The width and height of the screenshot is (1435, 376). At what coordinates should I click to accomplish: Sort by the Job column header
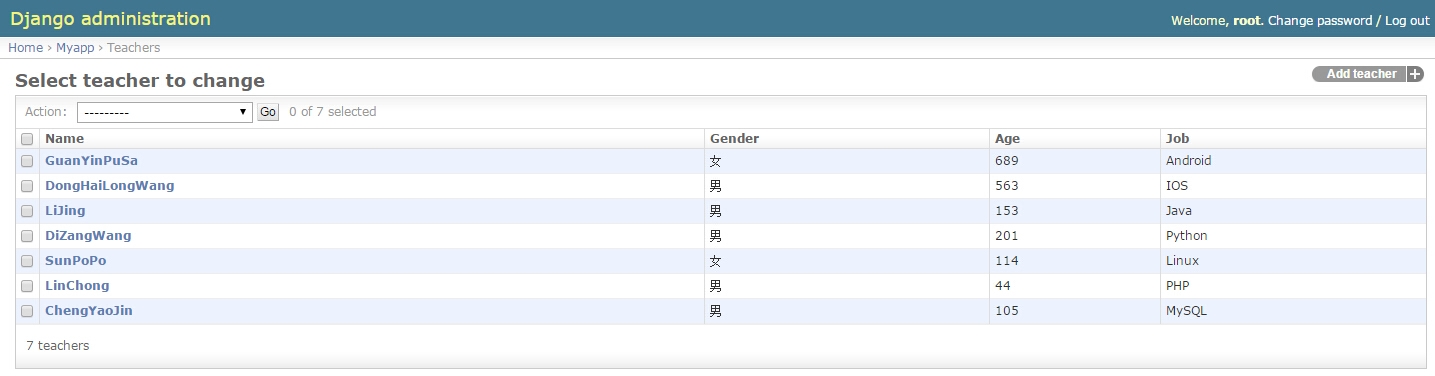pos(1177,139)
